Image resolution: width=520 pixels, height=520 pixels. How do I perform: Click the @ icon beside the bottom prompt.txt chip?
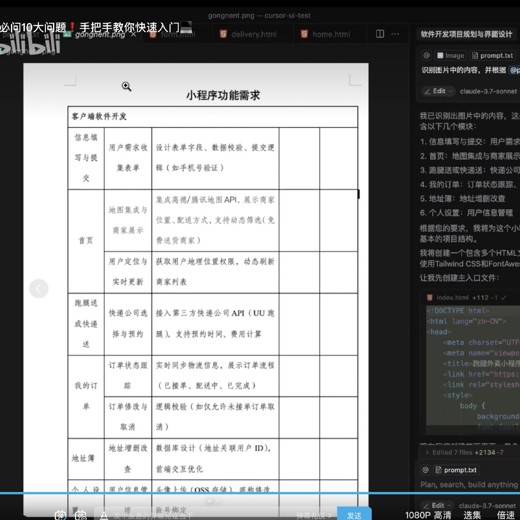(425, 470)
